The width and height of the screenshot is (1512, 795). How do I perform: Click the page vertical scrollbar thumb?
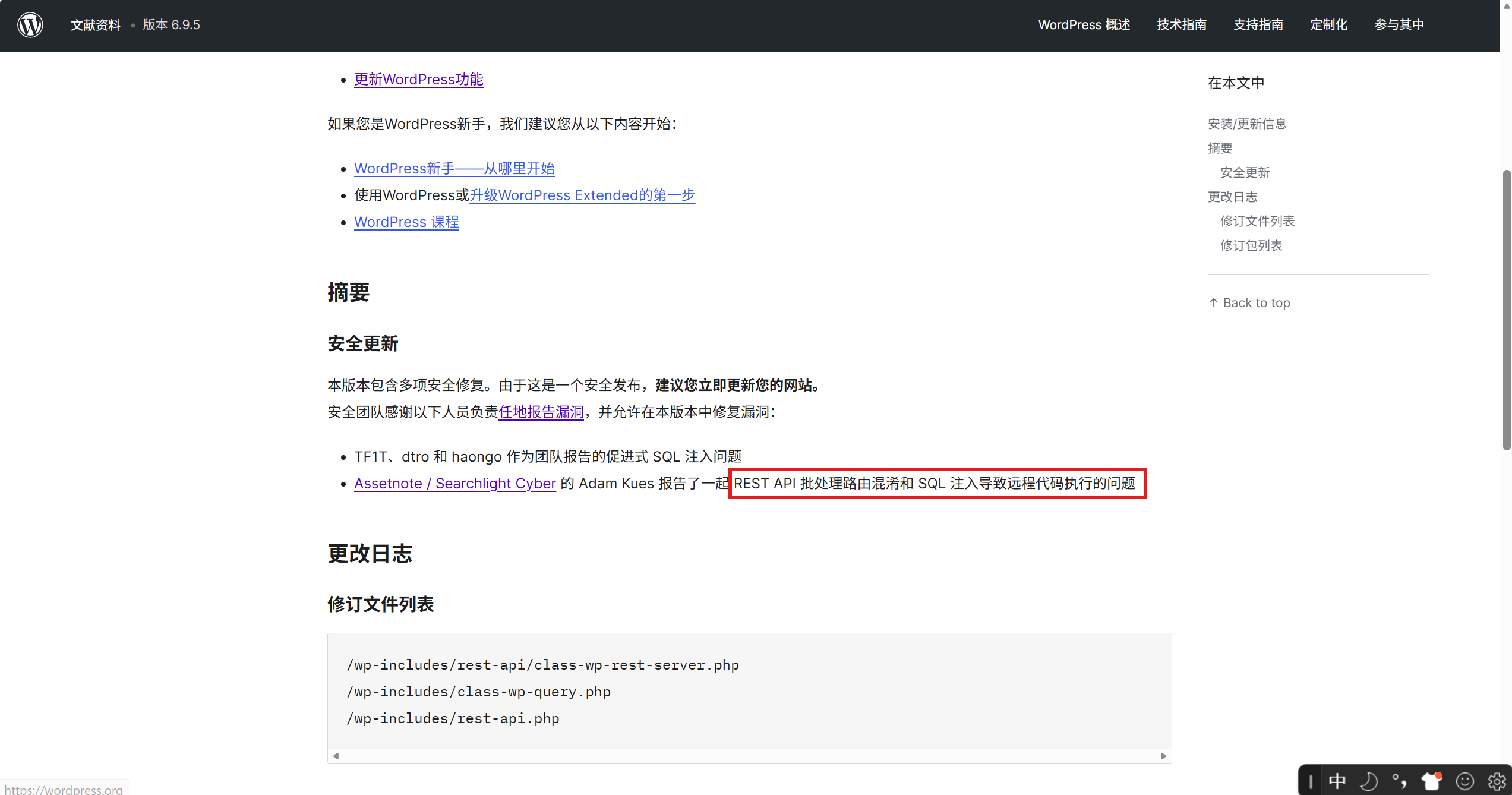[x=1506, y=310]
